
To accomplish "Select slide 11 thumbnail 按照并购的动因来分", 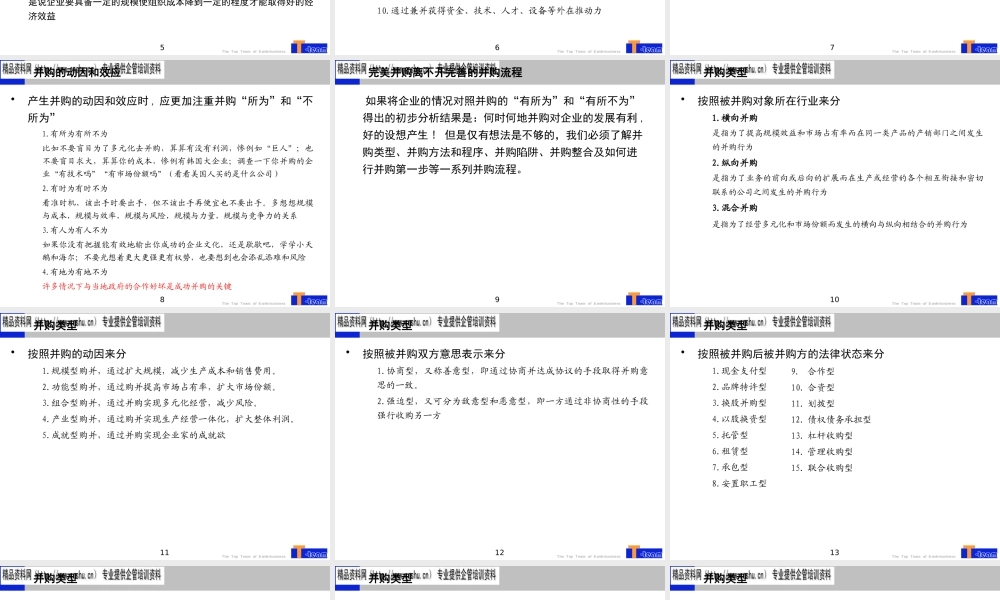I will point(165,436).
